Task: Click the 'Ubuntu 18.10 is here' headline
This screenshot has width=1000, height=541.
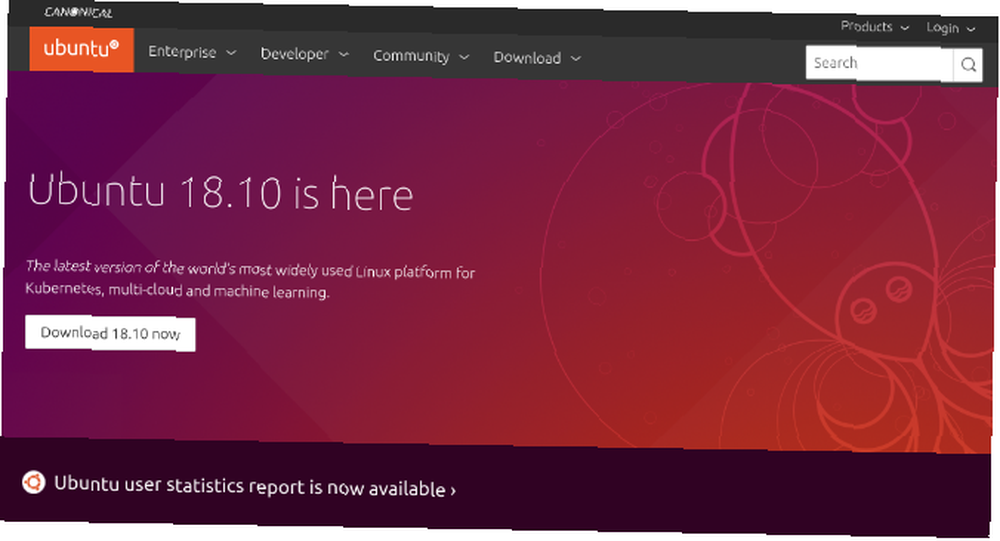Action: point(221,192)
